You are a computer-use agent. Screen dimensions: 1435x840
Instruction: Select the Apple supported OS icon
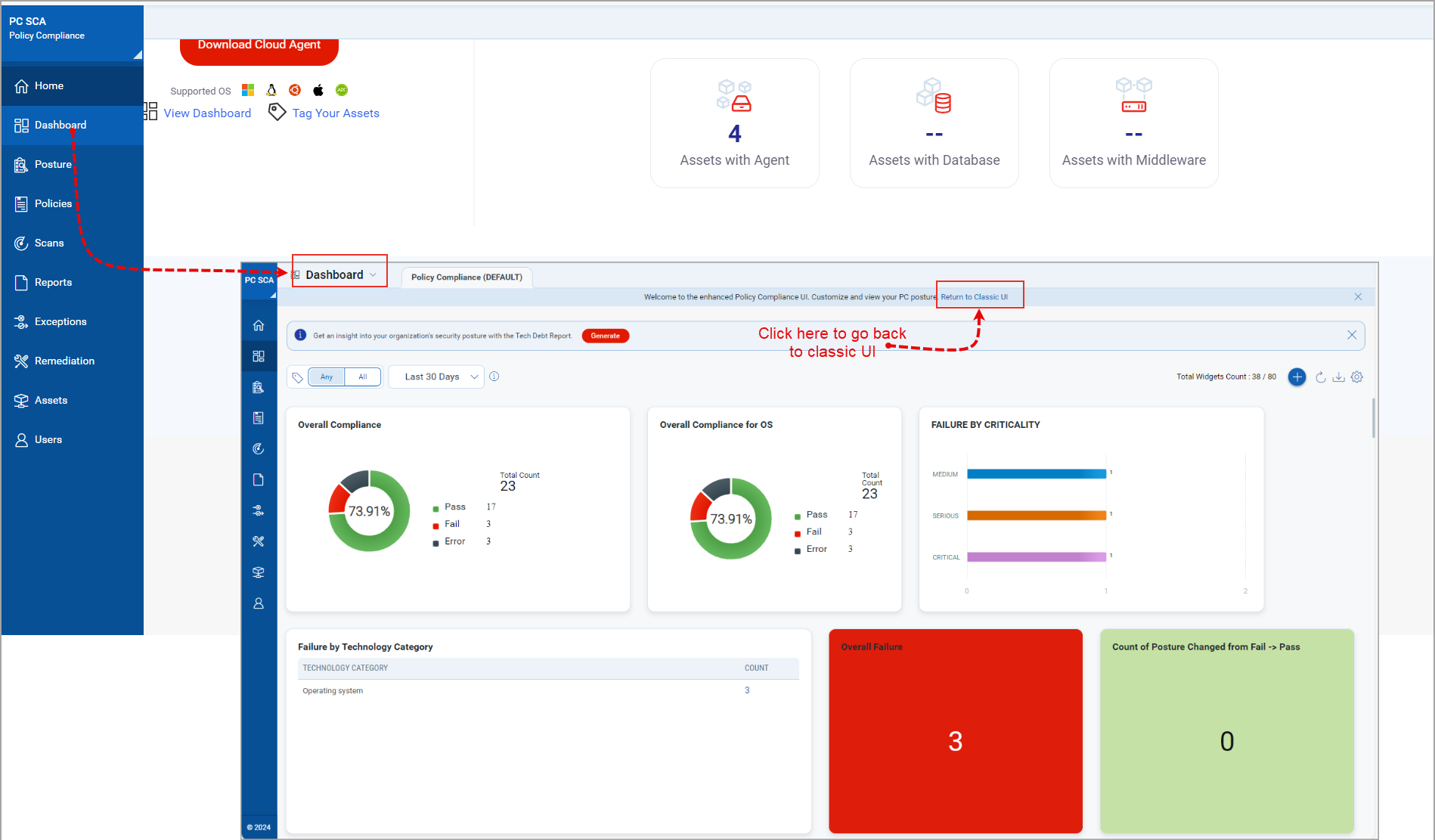tap(318, 90)
